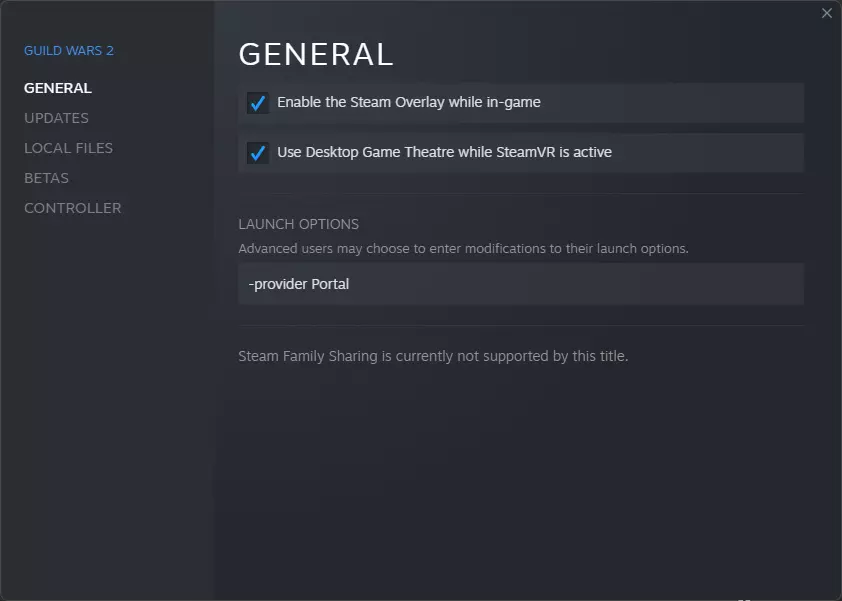Click the Launch Options section label
The image size is (842, 601).
[x=298, y=224]
